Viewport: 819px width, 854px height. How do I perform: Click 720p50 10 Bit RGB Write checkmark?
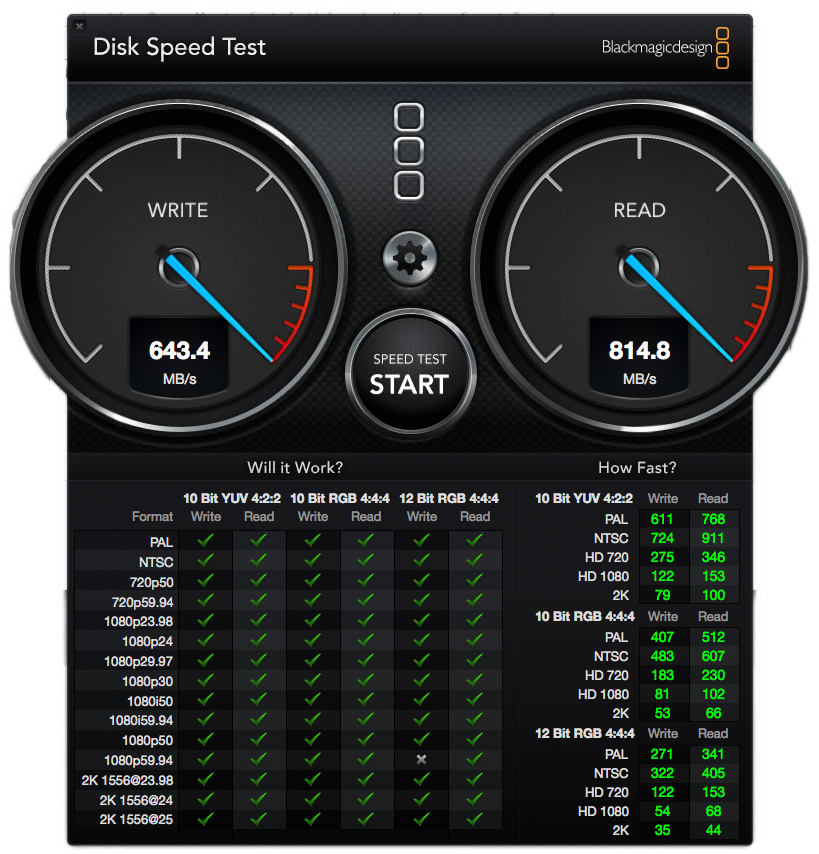[x=313, y=580]
